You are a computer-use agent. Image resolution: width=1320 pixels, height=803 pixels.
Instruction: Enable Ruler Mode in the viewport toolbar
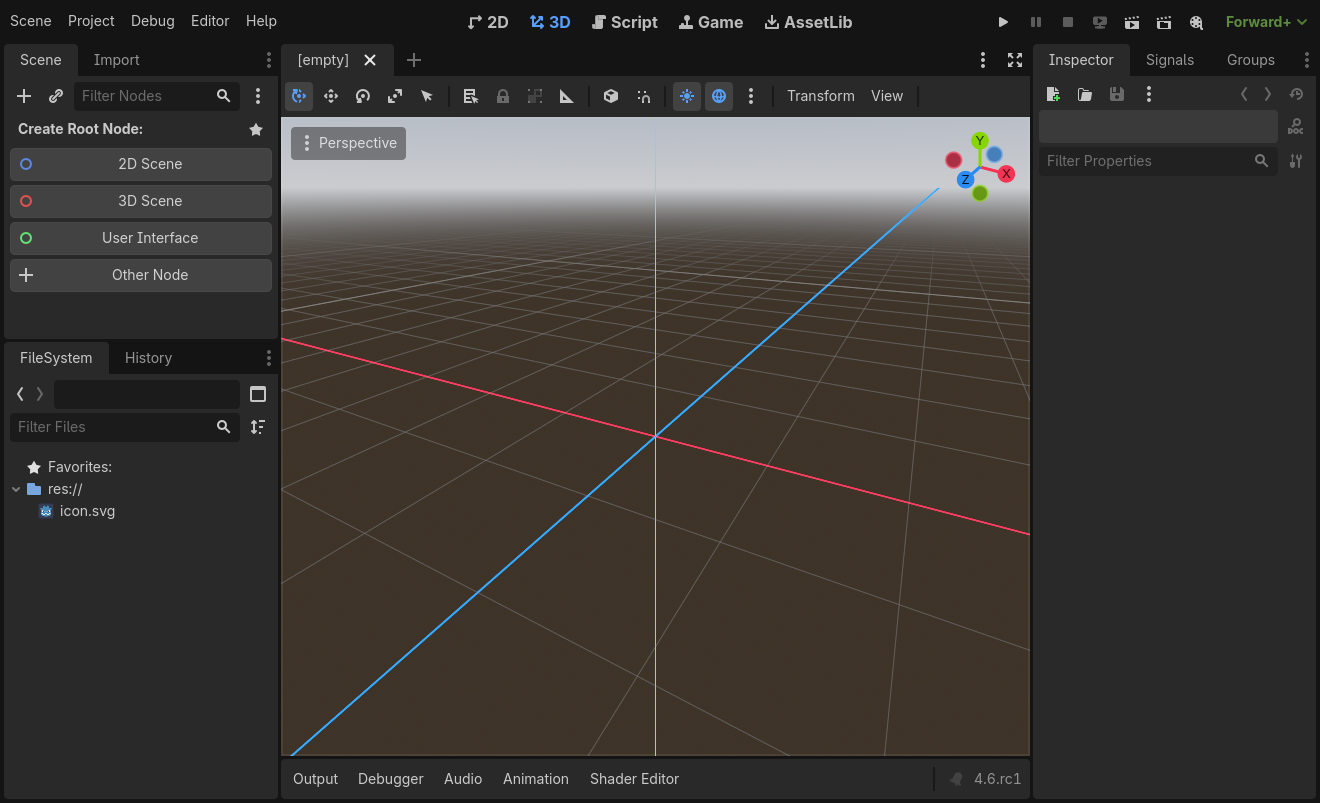pos(566,95)
